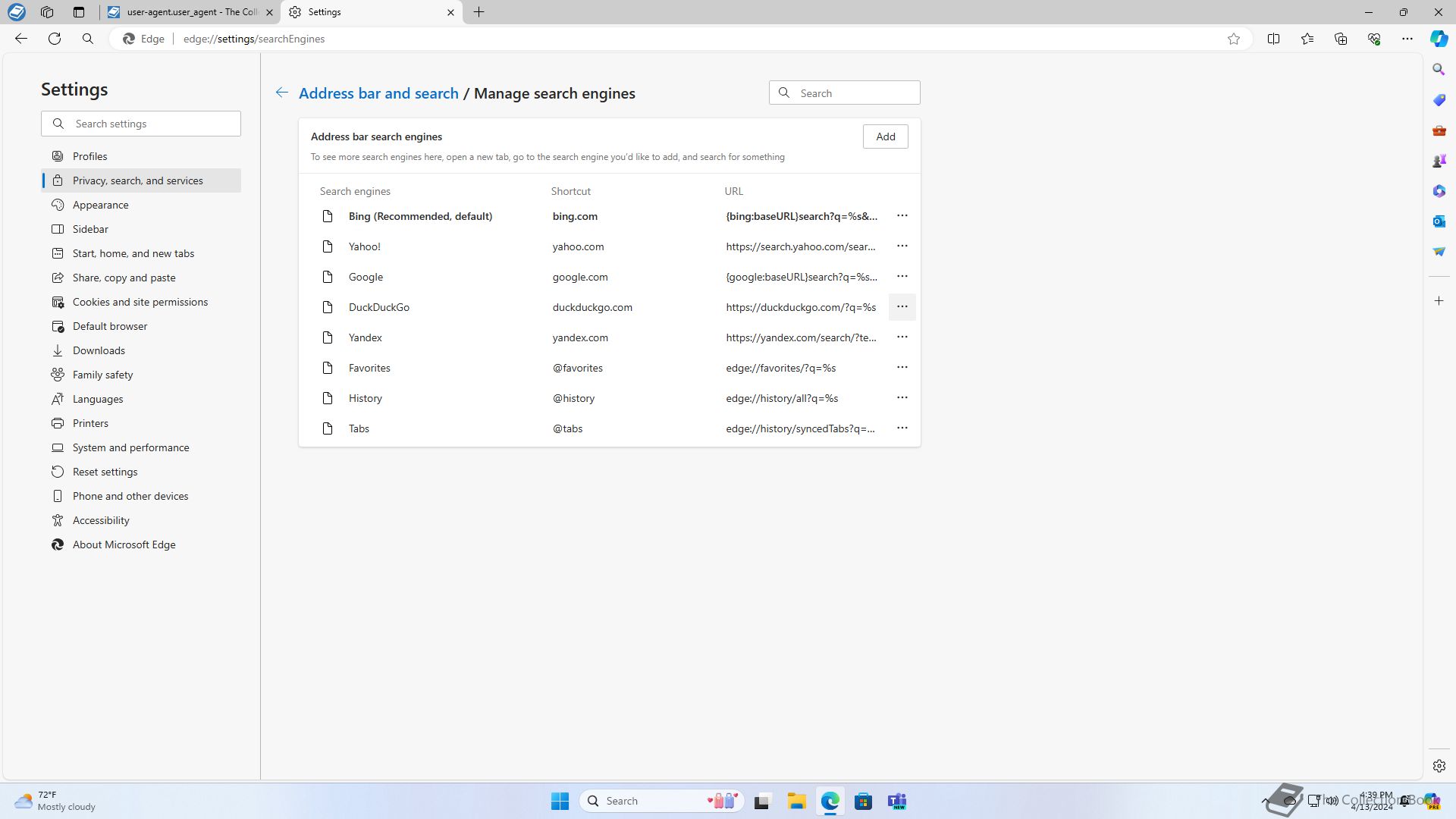This screenshot has width=1456, height=819.
Task: Open a new tab
Action: pyautogui.click(x=479, y=12)
